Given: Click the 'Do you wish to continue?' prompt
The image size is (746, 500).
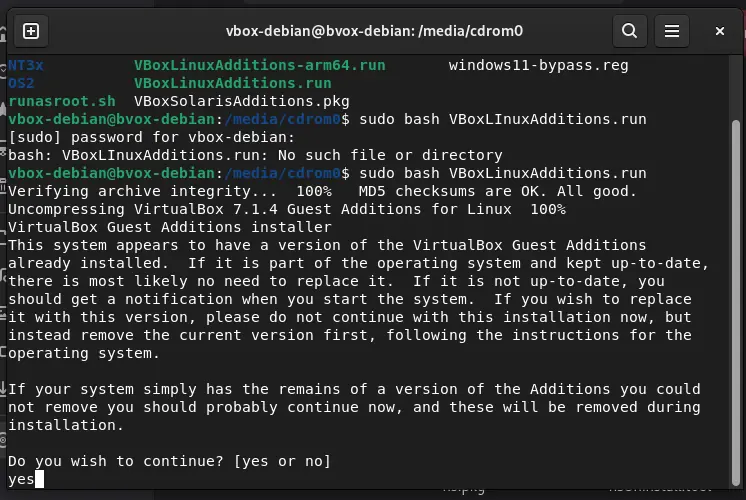Looking at the screenshot, I should click(x=169, y=461).
